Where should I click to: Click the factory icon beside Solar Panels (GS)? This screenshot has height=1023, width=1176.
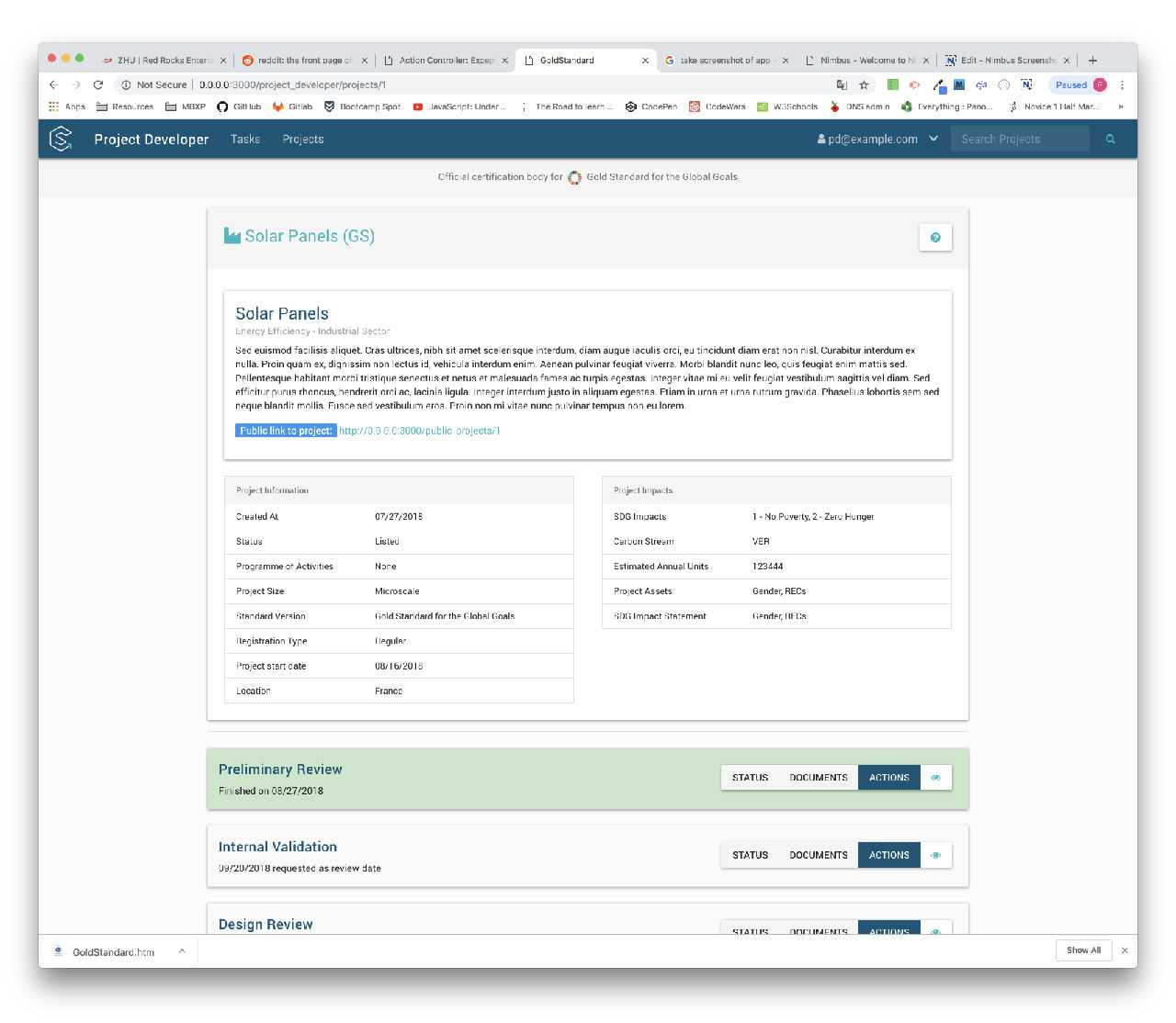[232, 236]
